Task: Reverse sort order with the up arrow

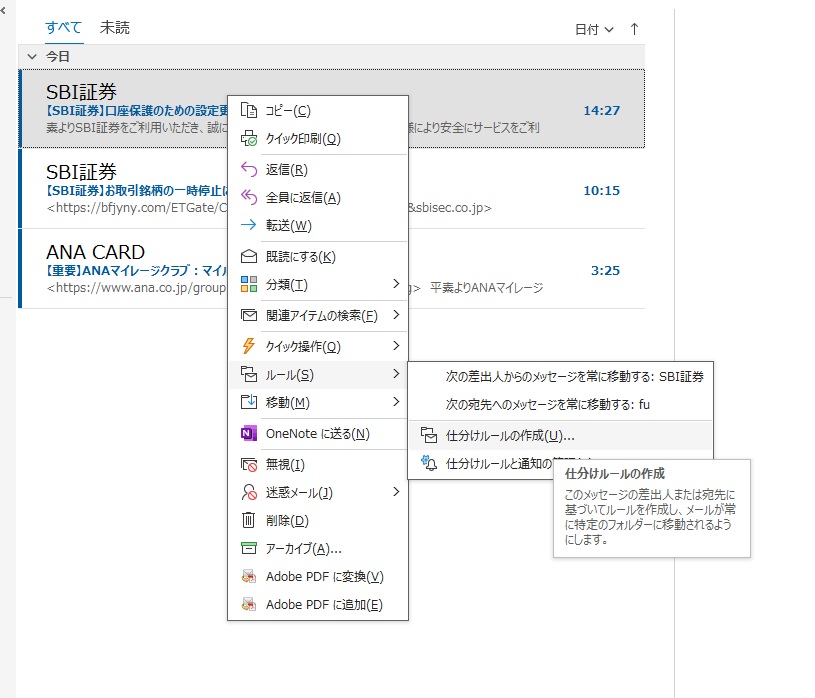Action: click(634, 29)
